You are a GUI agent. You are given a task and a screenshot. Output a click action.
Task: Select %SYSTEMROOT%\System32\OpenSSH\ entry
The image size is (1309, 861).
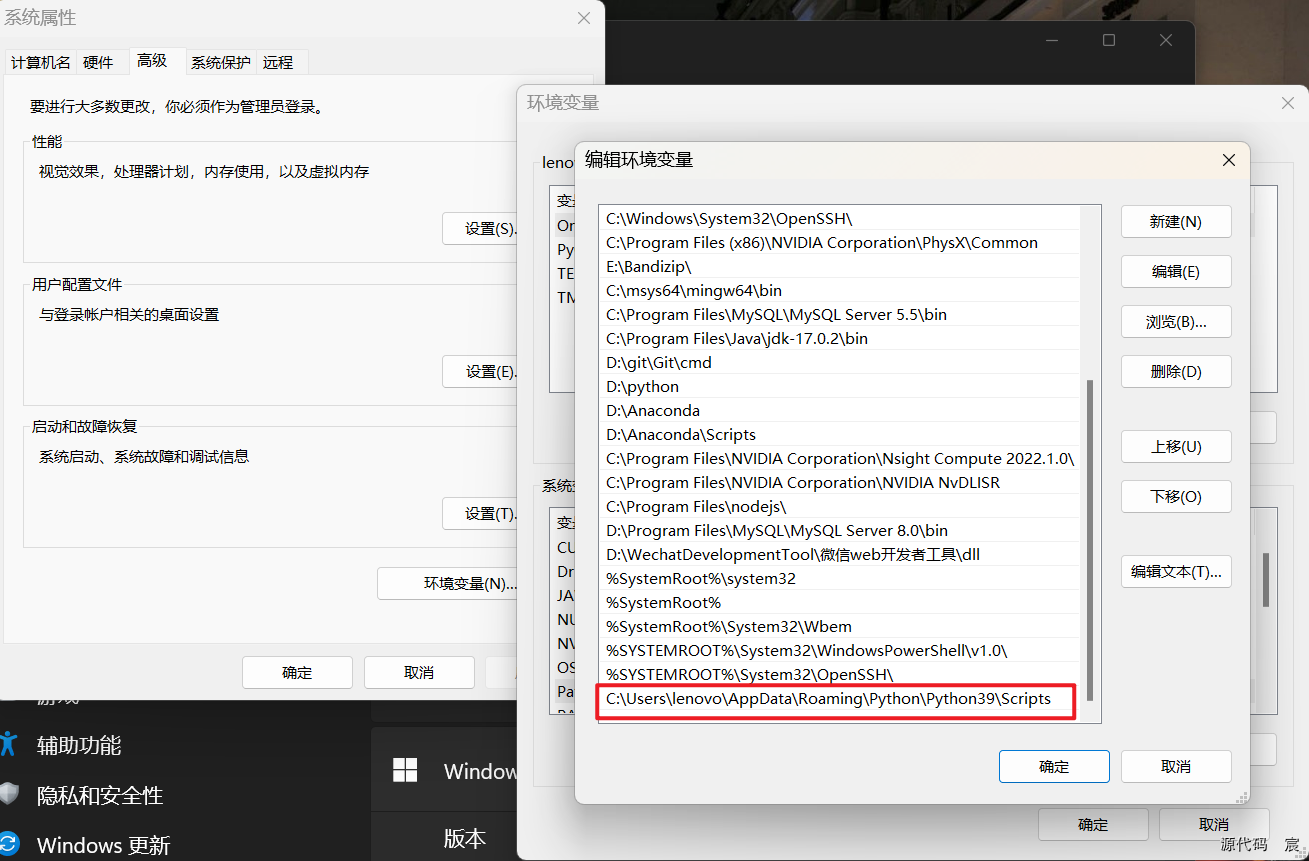pos(839,674)
